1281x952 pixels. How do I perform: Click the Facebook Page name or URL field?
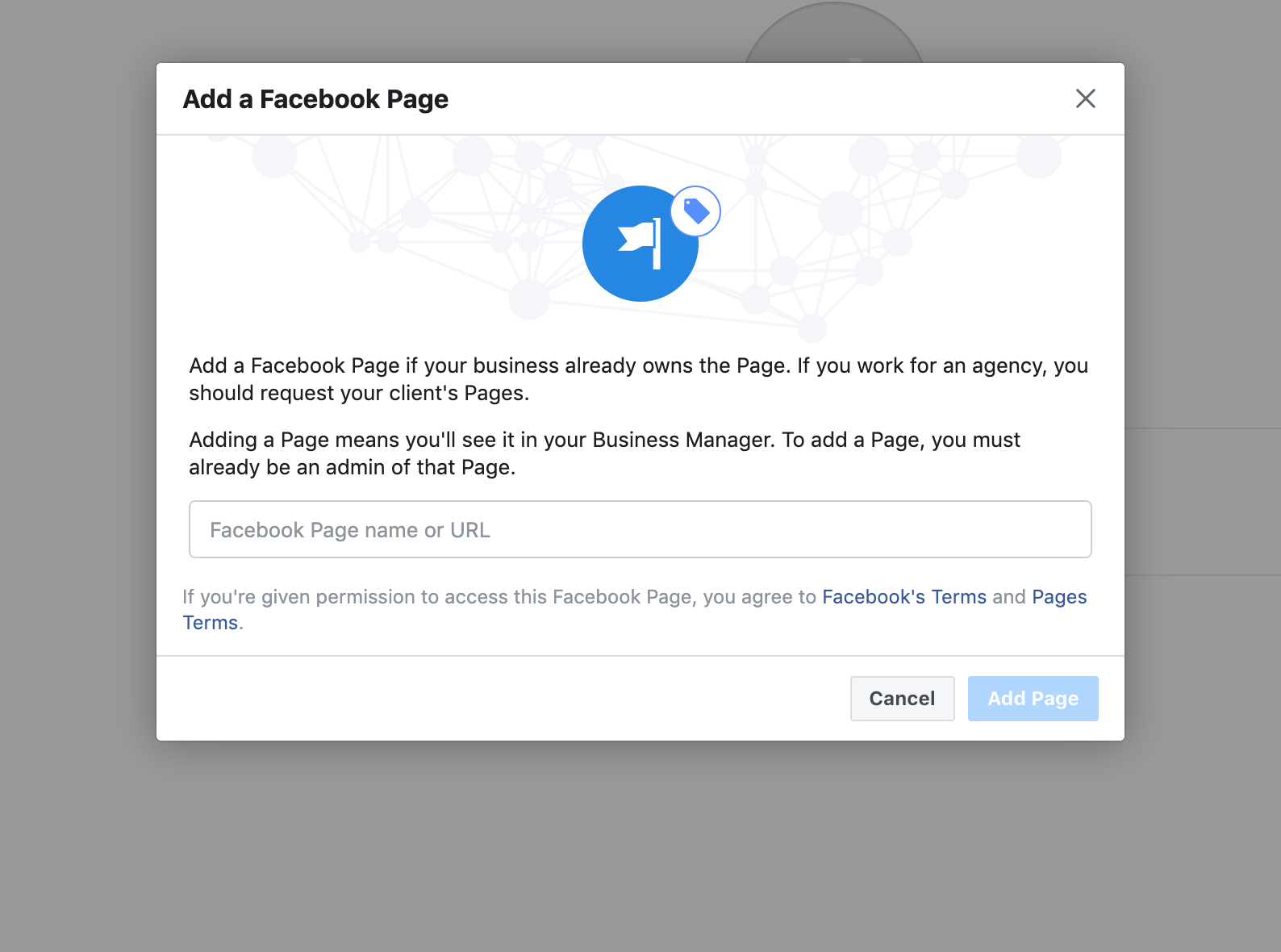640,529
